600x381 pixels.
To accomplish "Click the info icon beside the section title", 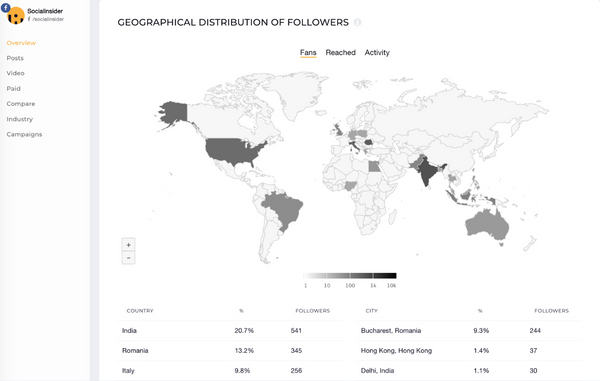I will 357,22.
